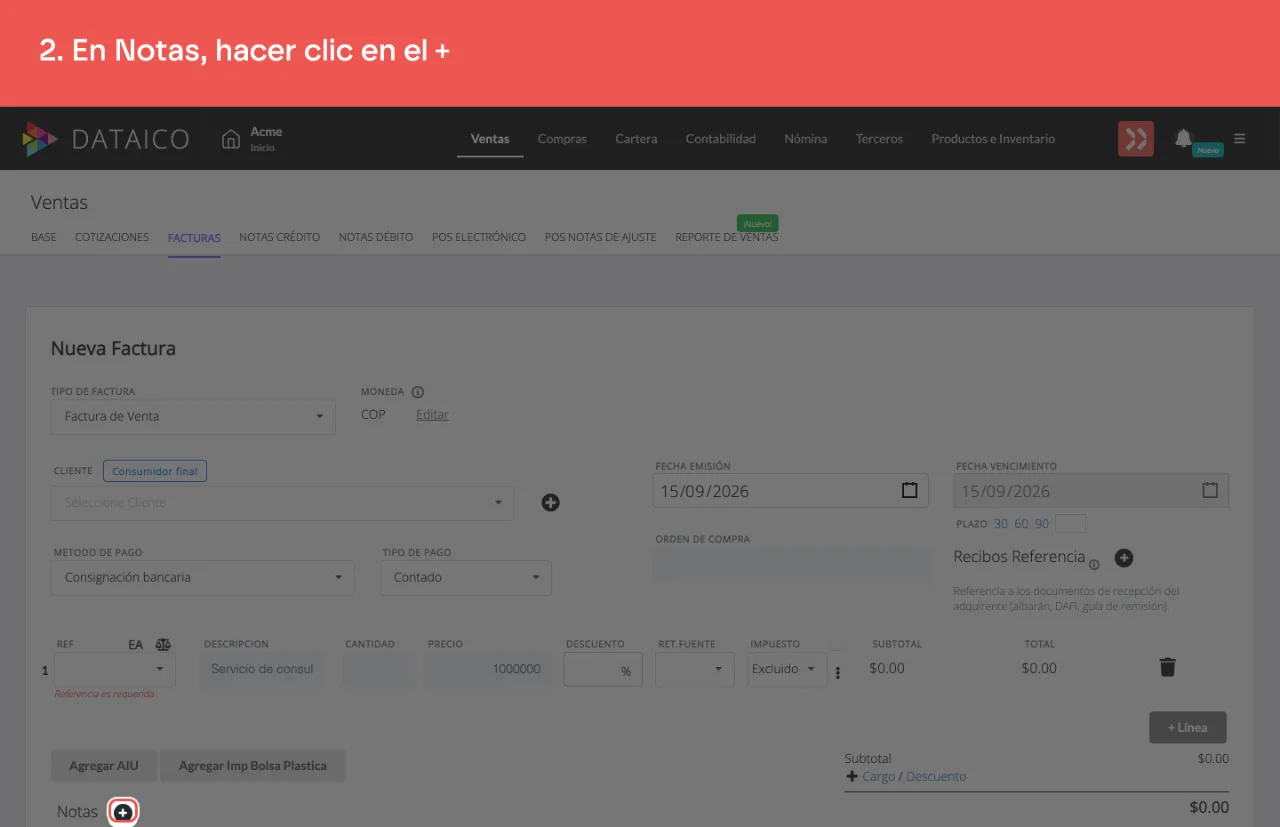Click the Descuento link under Subtotal

click(936, 776)
